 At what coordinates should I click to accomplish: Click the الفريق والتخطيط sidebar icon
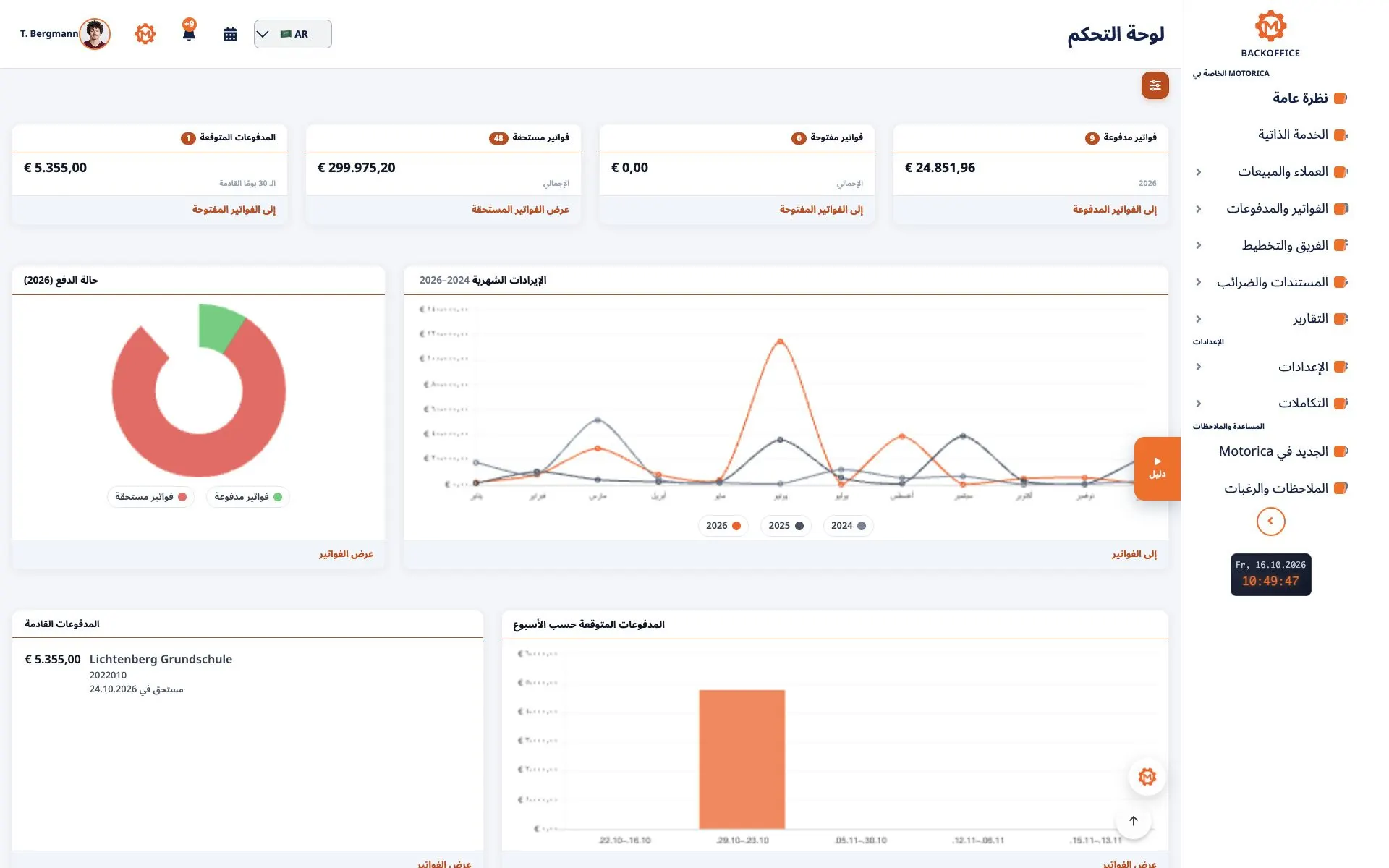(1340, 245)
